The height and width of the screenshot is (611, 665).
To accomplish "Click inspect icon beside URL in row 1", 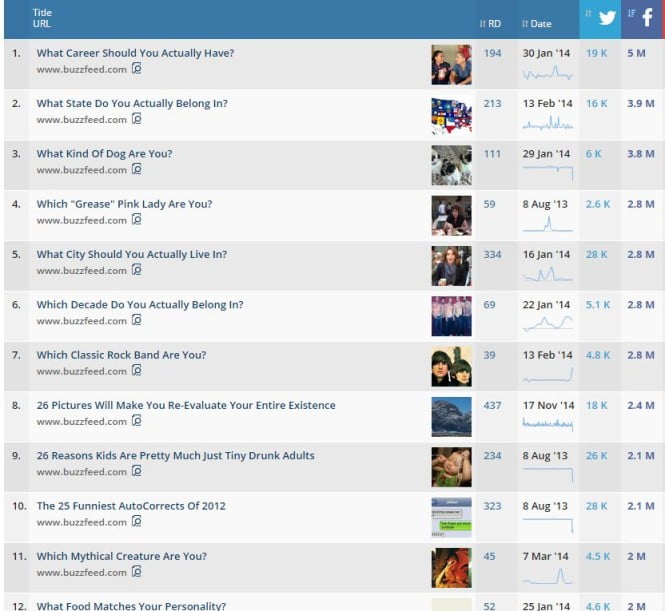I will click(x=137, y=69).
